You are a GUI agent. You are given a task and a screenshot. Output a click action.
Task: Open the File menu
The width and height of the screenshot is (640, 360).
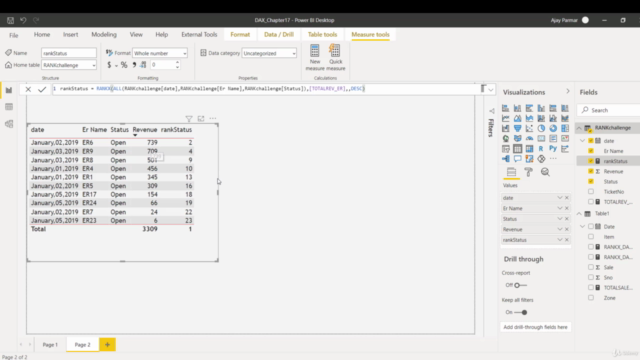pos(13,35)
